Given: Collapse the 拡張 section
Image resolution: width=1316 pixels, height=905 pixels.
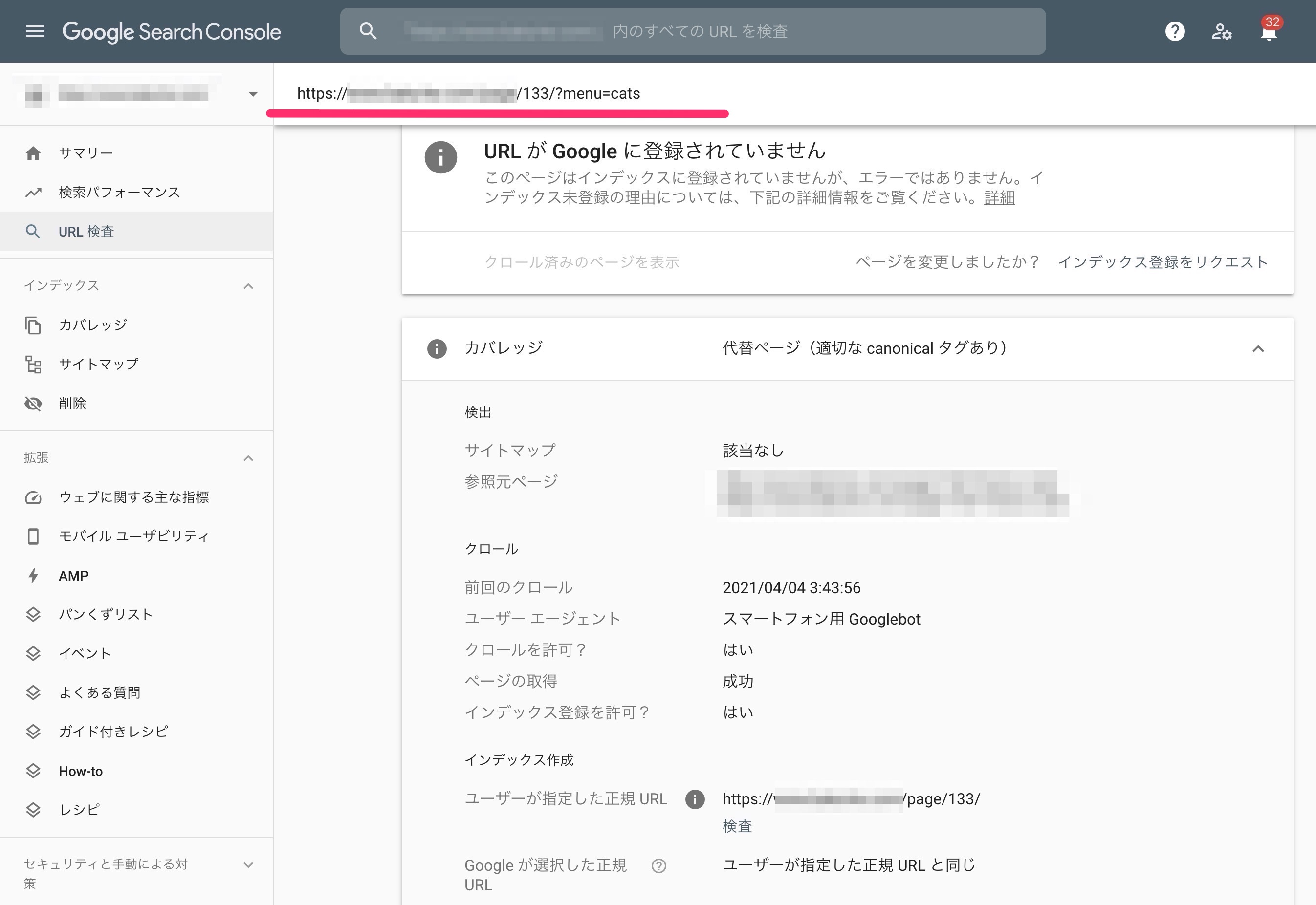Looking at the screenshot, I should click(x=248, y=458).
